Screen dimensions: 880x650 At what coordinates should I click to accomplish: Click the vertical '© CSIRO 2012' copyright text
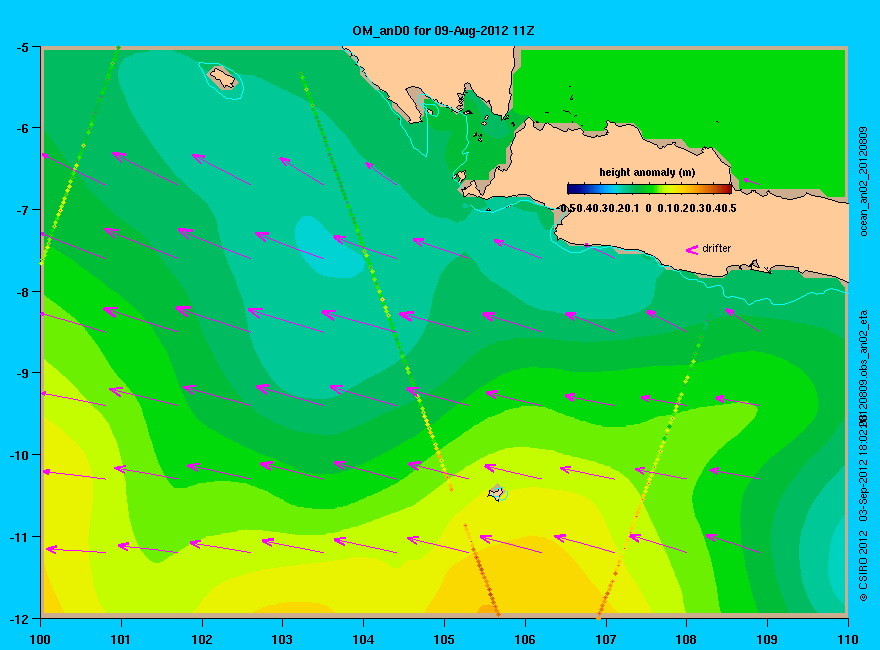864,564
